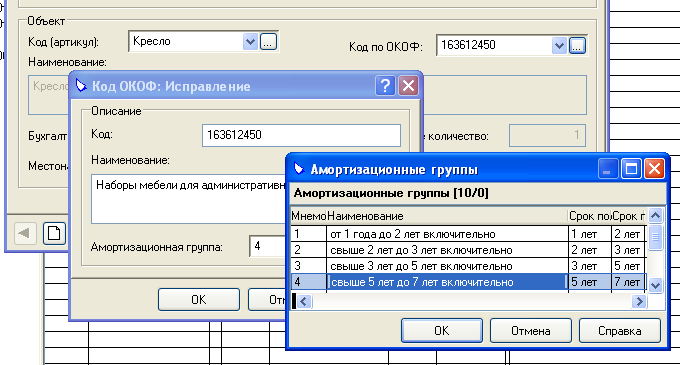Select row 'от 1 года до 2 лет включительно'
The height and width of the screenshot is (365, 680).
click(x=468, y=234)
